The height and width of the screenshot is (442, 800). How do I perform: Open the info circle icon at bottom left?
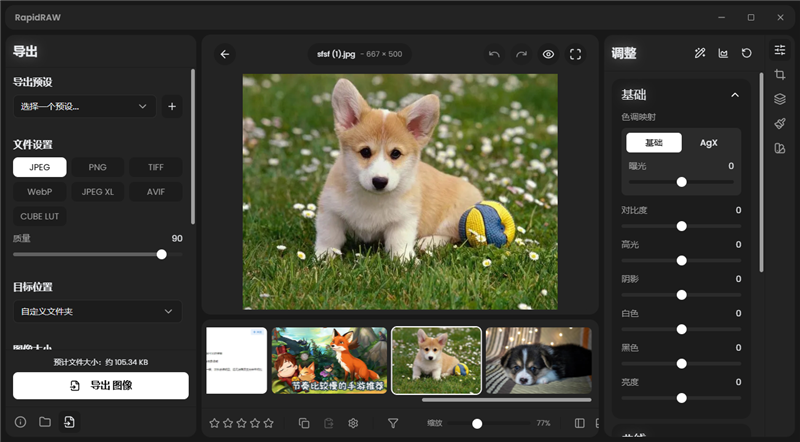pos(20,422)
